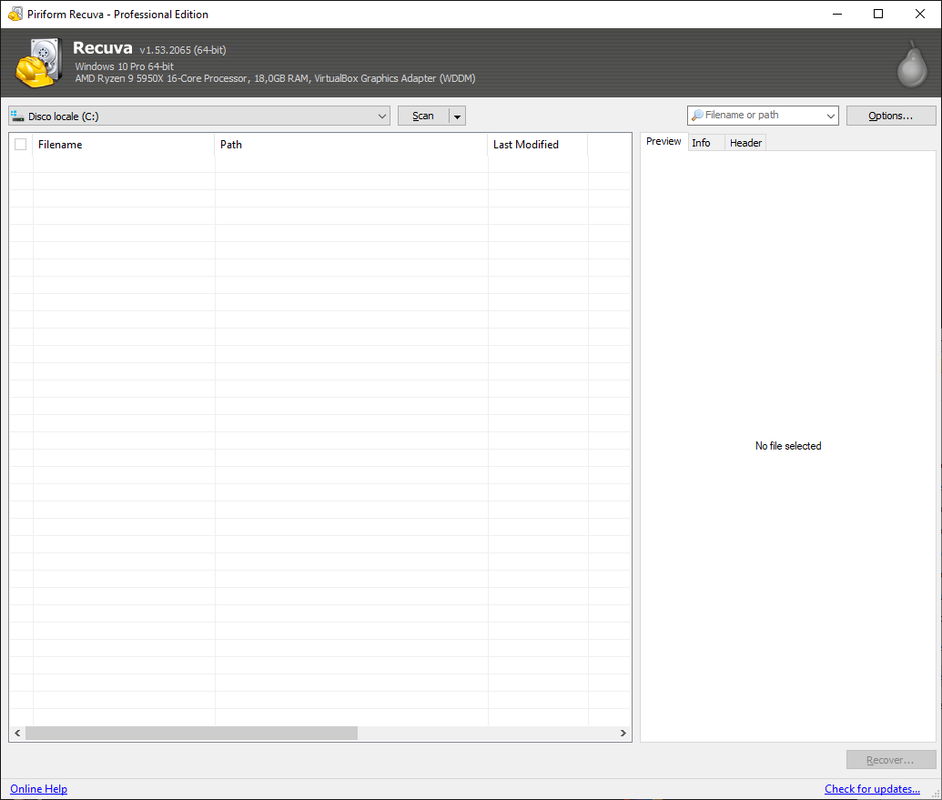
Task: Open the Scan button's dropdown arrow
Action: (457, 116)
